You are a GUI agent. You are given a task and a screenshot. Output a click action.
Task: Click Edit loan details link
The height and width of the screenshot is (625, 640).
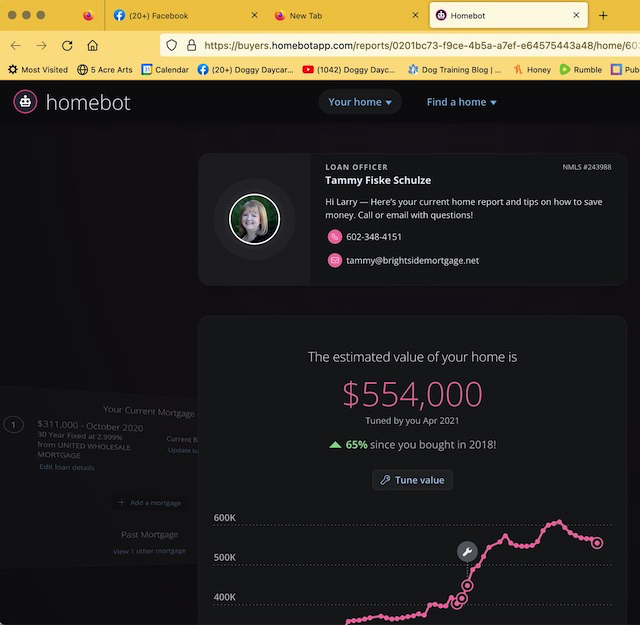point(67,467)
